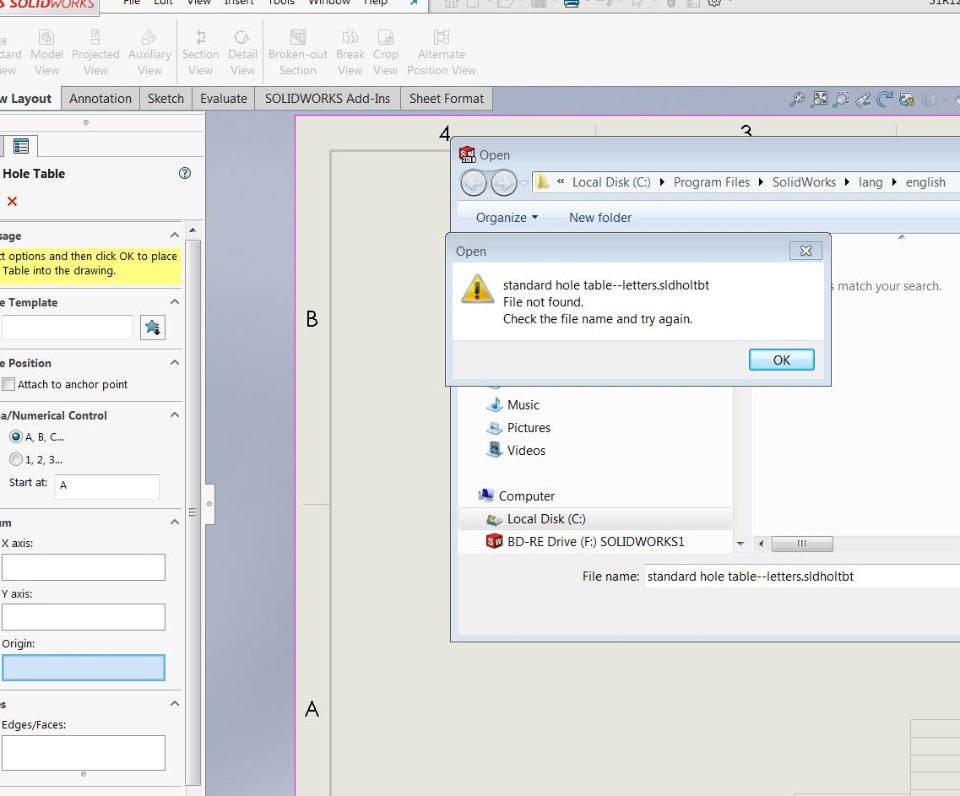This screenshot has width=960, height=796.
Task: Select the Broken-out Section tool
Action: pyautogui.click(x=298, y=53)
